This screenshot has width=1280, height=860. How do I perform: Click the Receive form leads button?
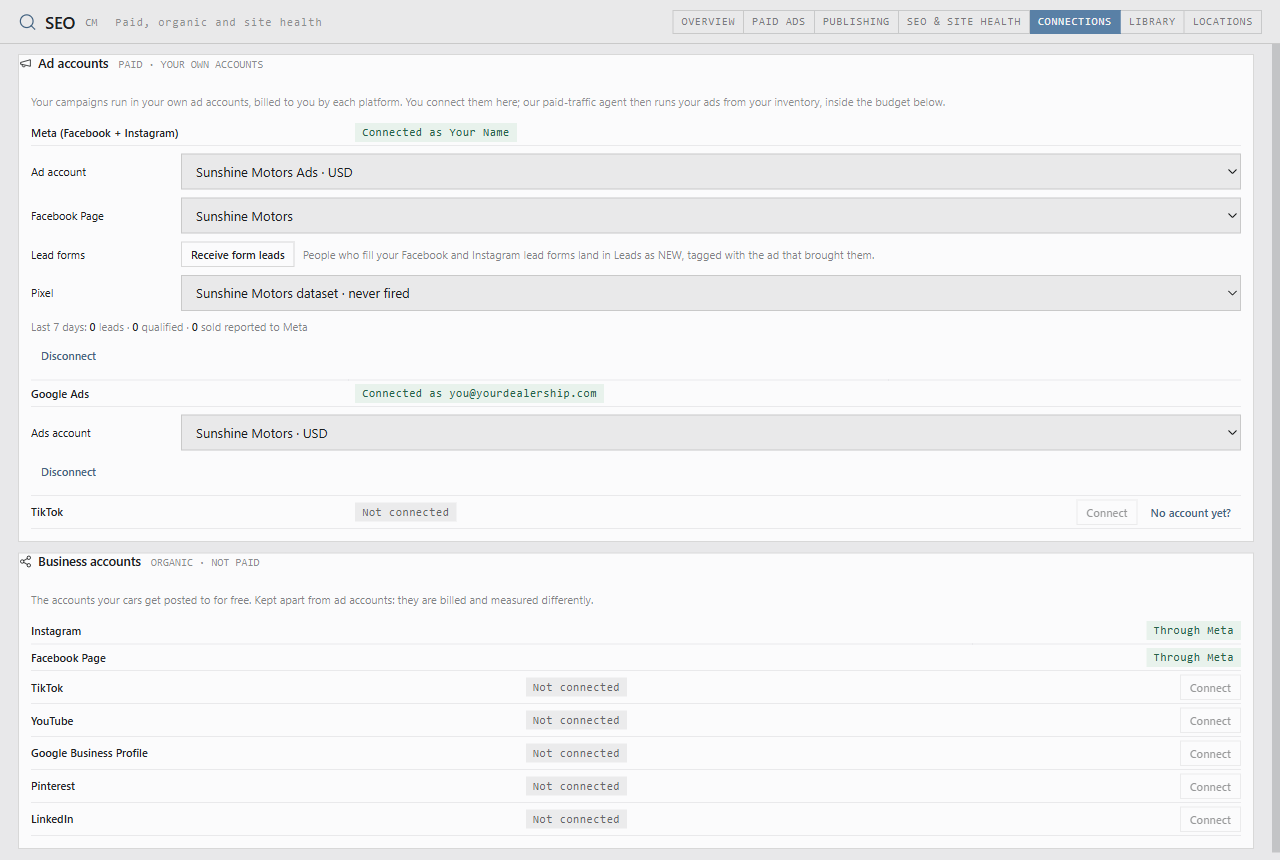point(238,255)
